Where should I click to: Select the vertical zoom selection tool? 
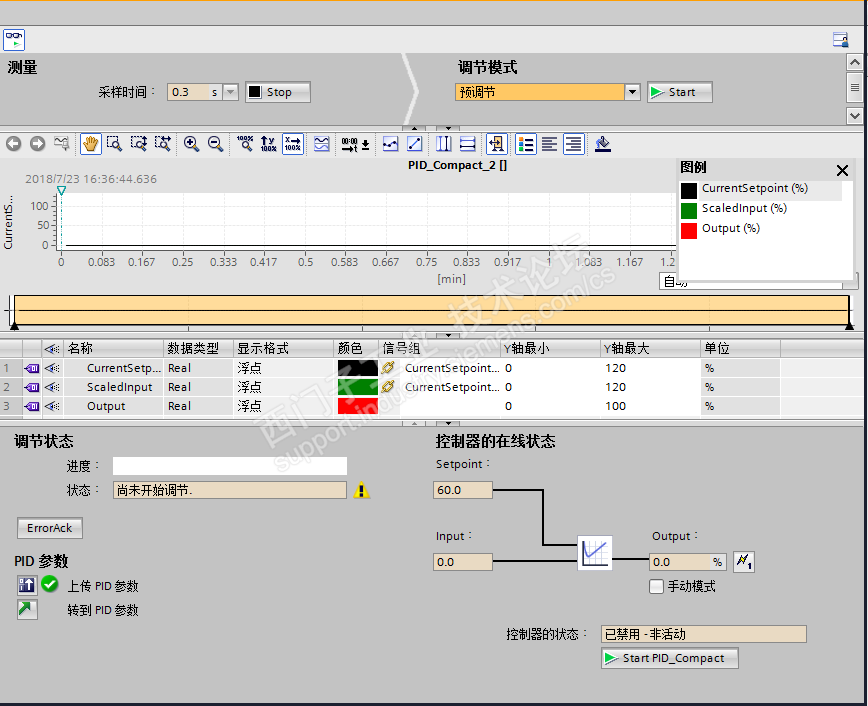tap(138, 144)
